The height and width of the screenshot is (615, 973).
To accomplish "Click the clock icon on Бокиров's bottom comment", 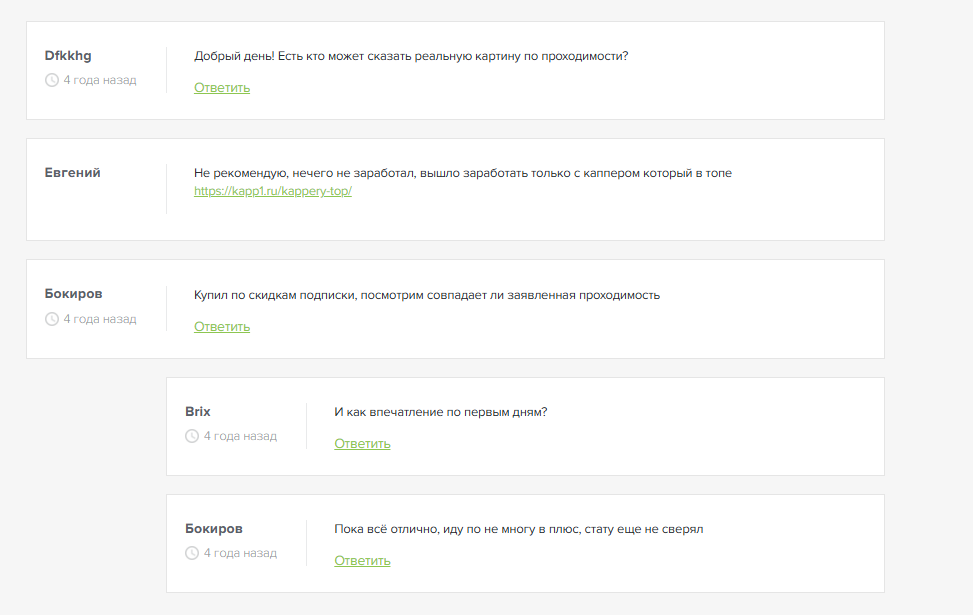I will click(192, 551).
